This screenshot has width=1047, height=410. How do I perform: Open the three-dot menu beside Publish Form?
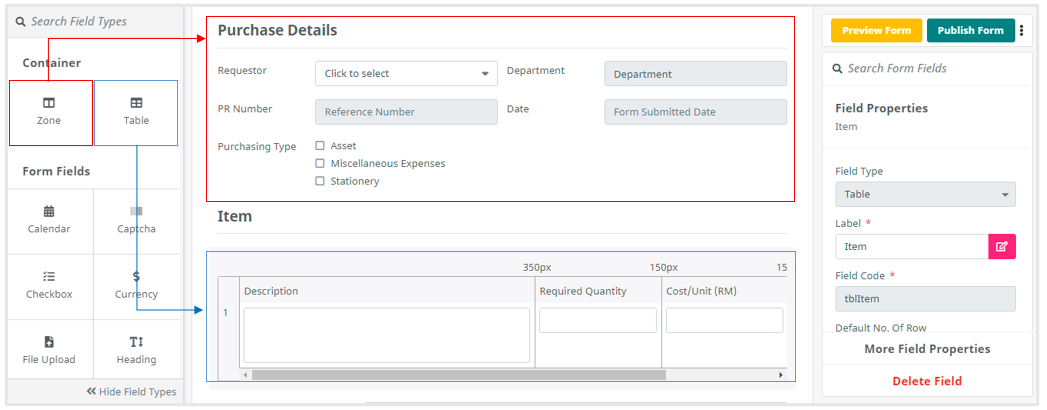[1021, 31]
